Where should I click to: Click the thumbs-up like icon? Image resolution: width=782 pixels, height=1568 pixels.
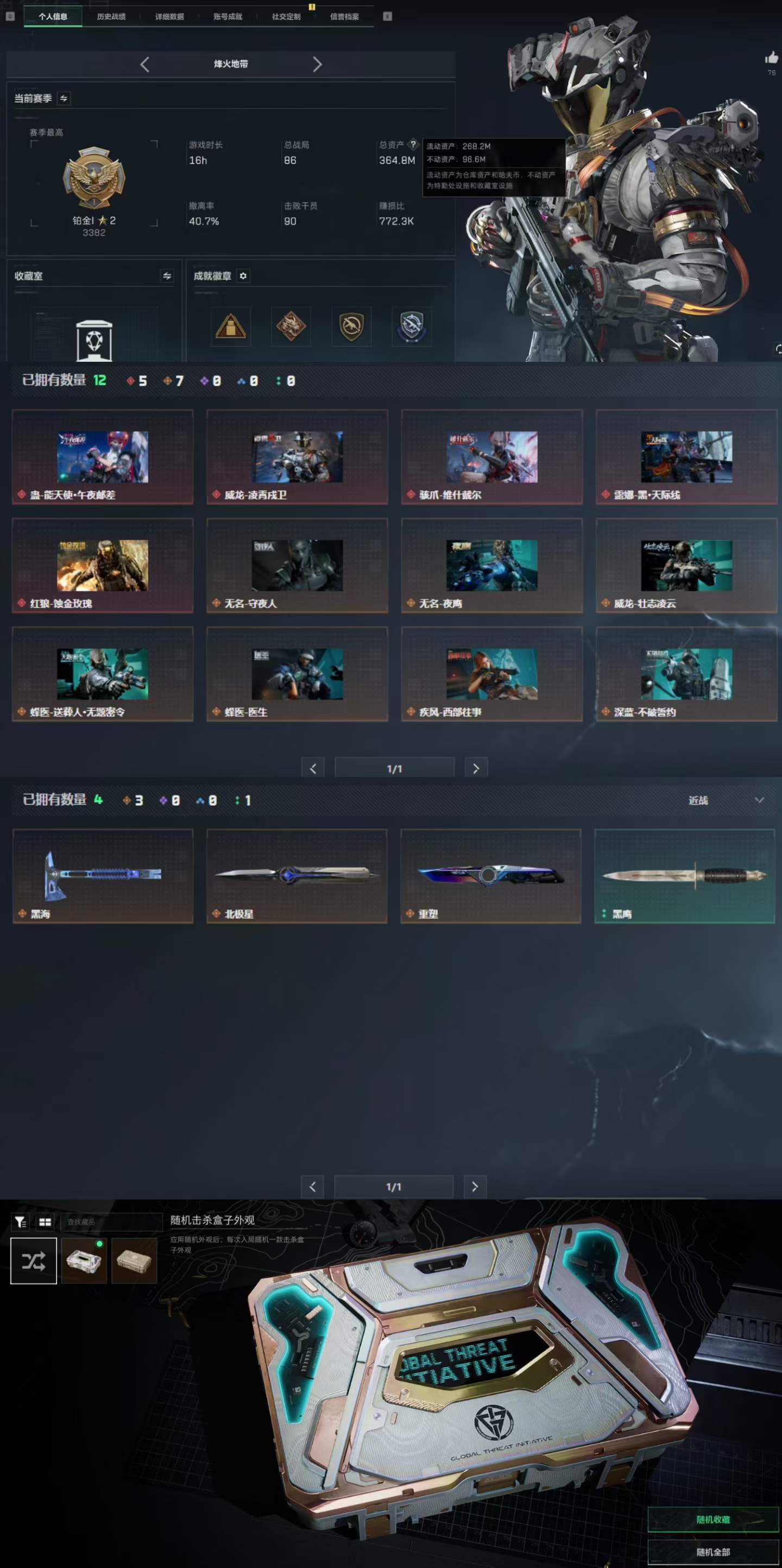click(x=772, y=58)
